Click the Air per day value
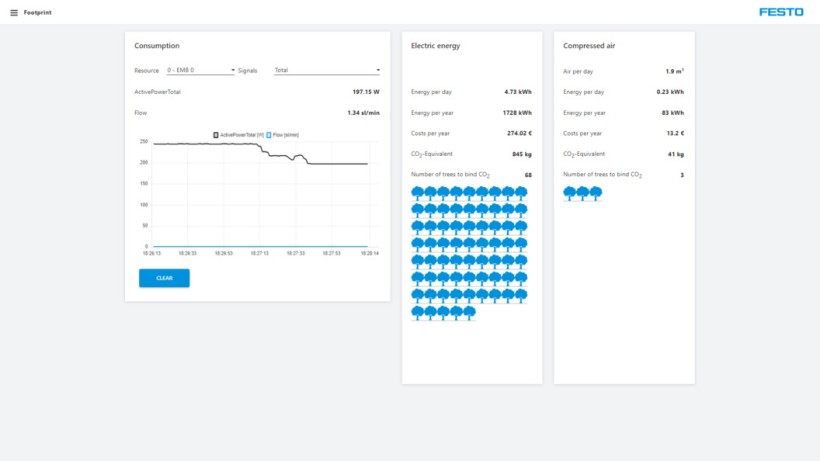The width and height of the screenshot is (820, 461). pos(674,72)
